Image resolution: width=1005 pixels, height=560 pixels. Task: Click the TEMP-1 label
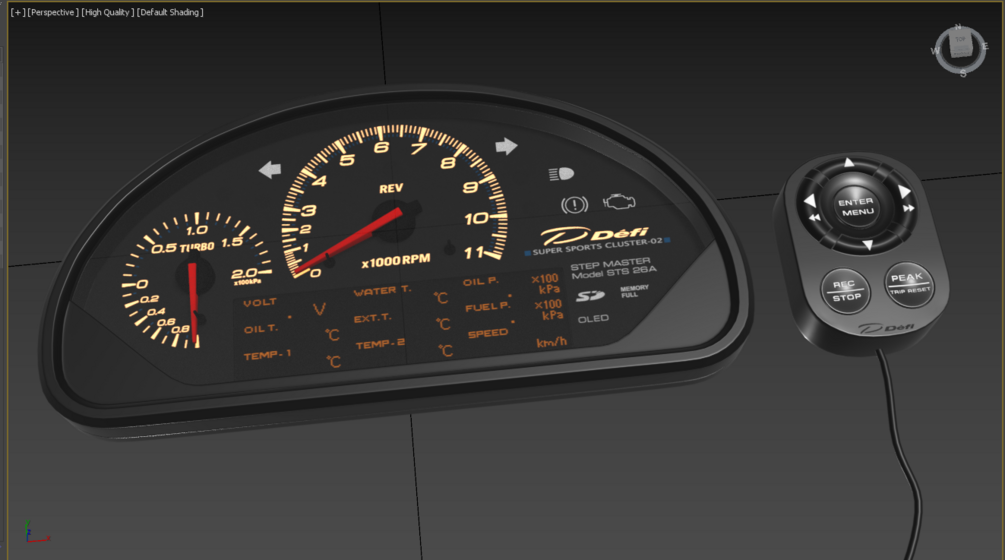click(267, 354)
